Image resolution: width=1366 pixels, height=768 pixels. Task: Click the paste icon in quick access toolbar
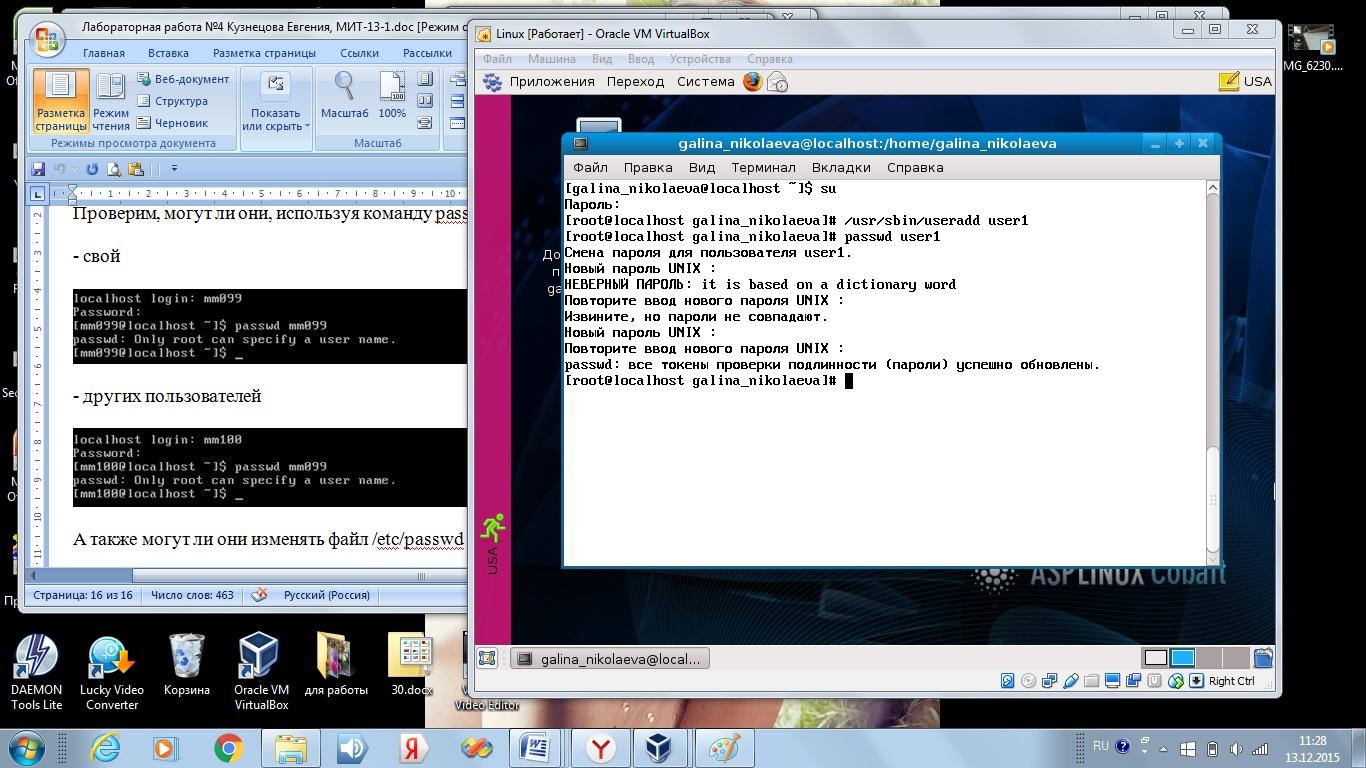(136, 169)
